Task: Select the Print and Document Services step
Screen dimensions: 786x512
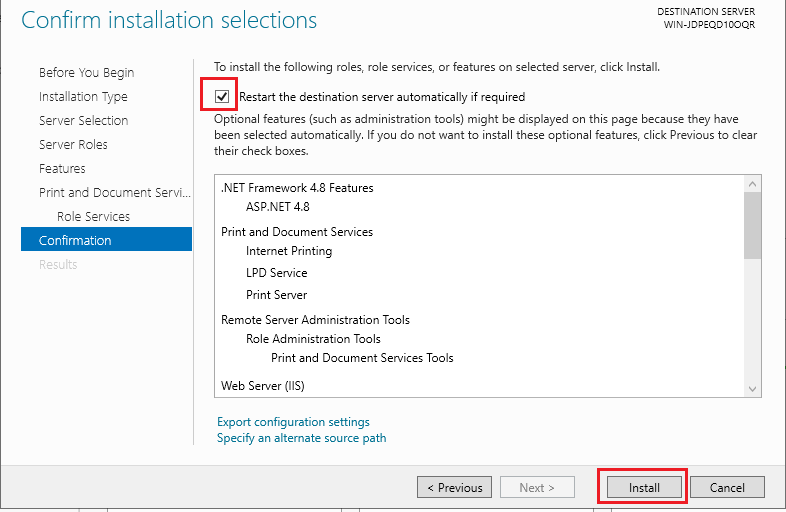Action: click(115, 193)
